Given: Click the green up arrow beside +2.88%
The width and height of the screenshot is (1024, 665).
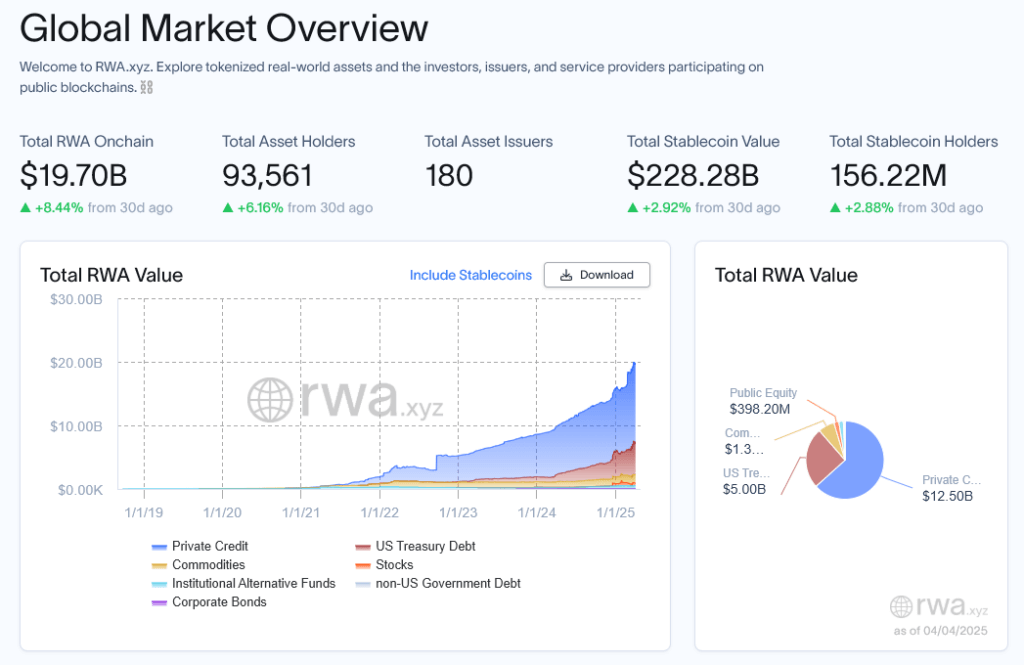Looking at the screenshot, I should (835, 208).
